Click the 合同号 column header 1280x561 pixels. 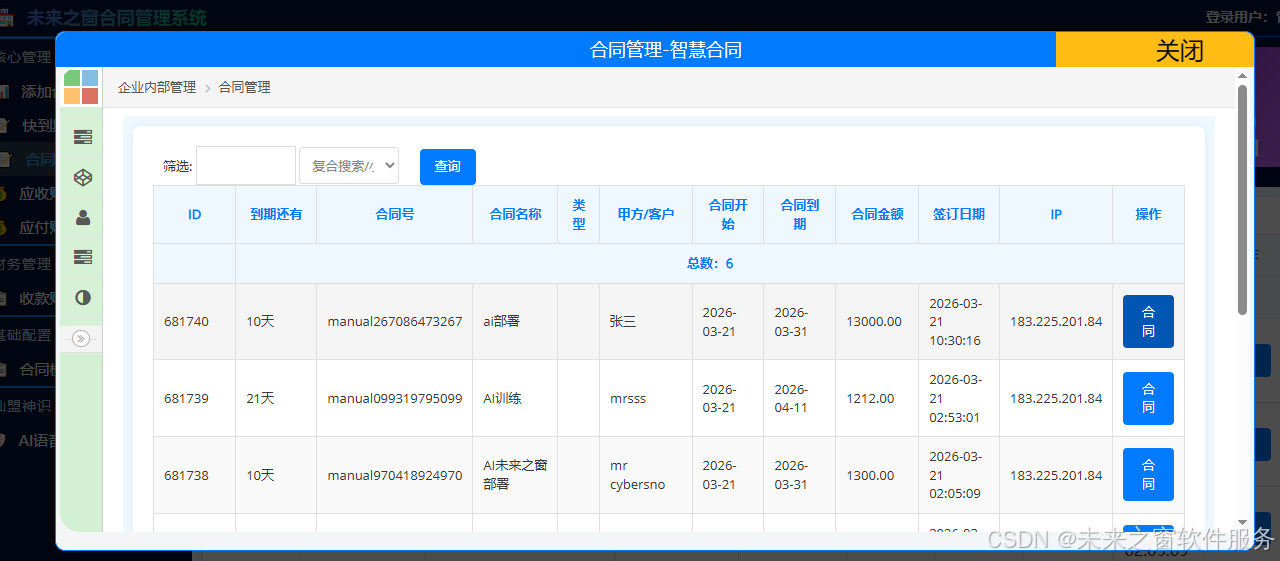point(395,214)
